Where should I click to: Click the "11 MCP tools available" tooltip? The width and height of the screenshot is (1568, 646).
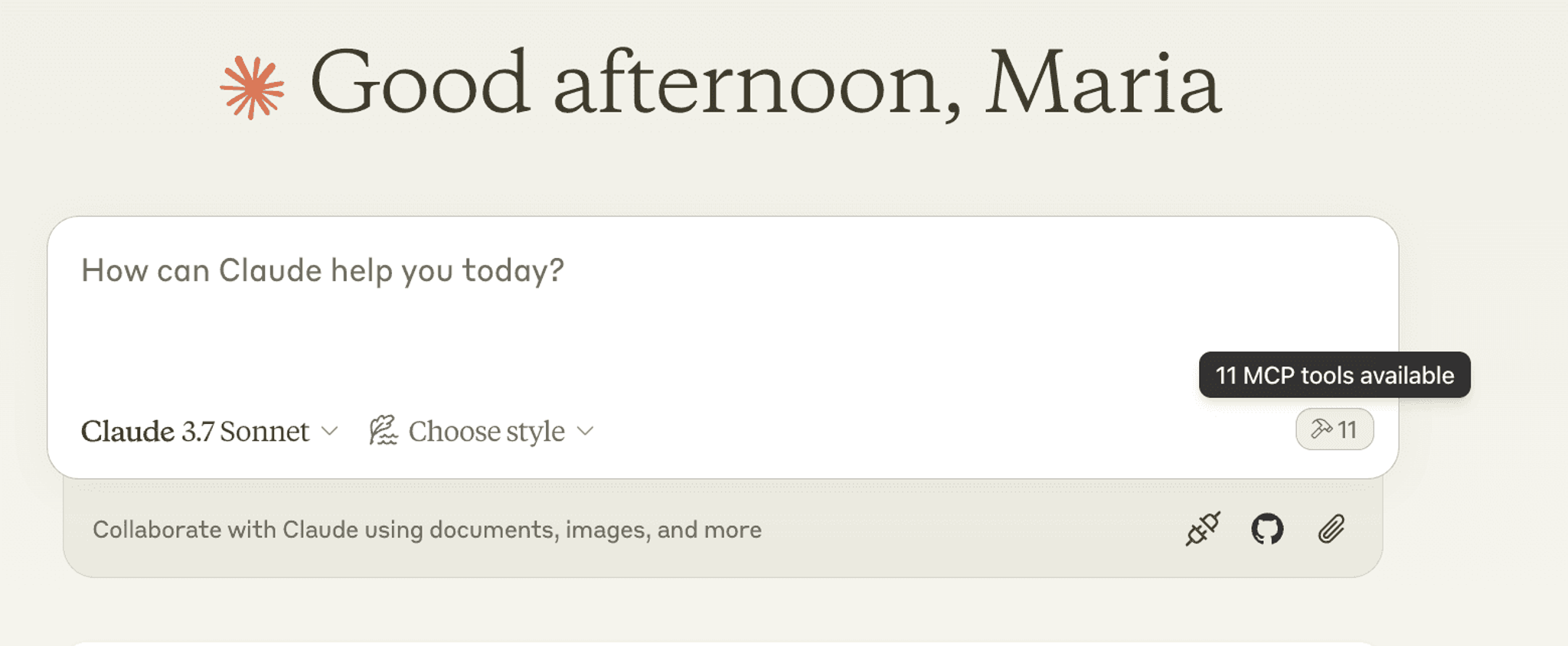pos(1334,375)
